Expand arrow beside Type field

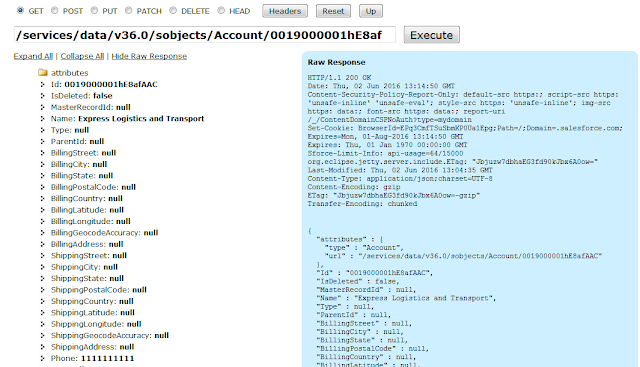[42, 130]
